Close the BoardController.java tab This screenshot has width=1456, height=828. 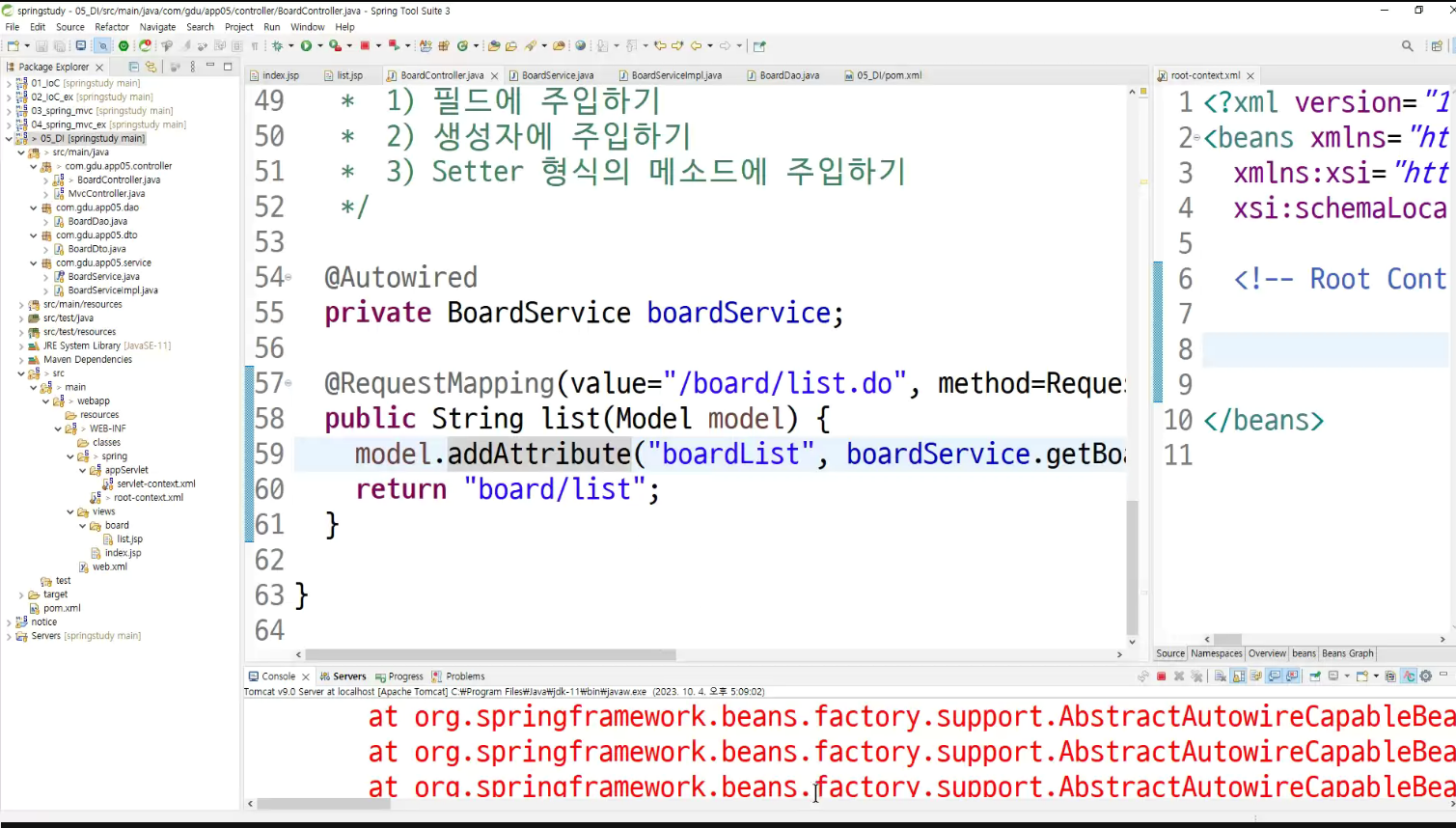pos(495,75)
